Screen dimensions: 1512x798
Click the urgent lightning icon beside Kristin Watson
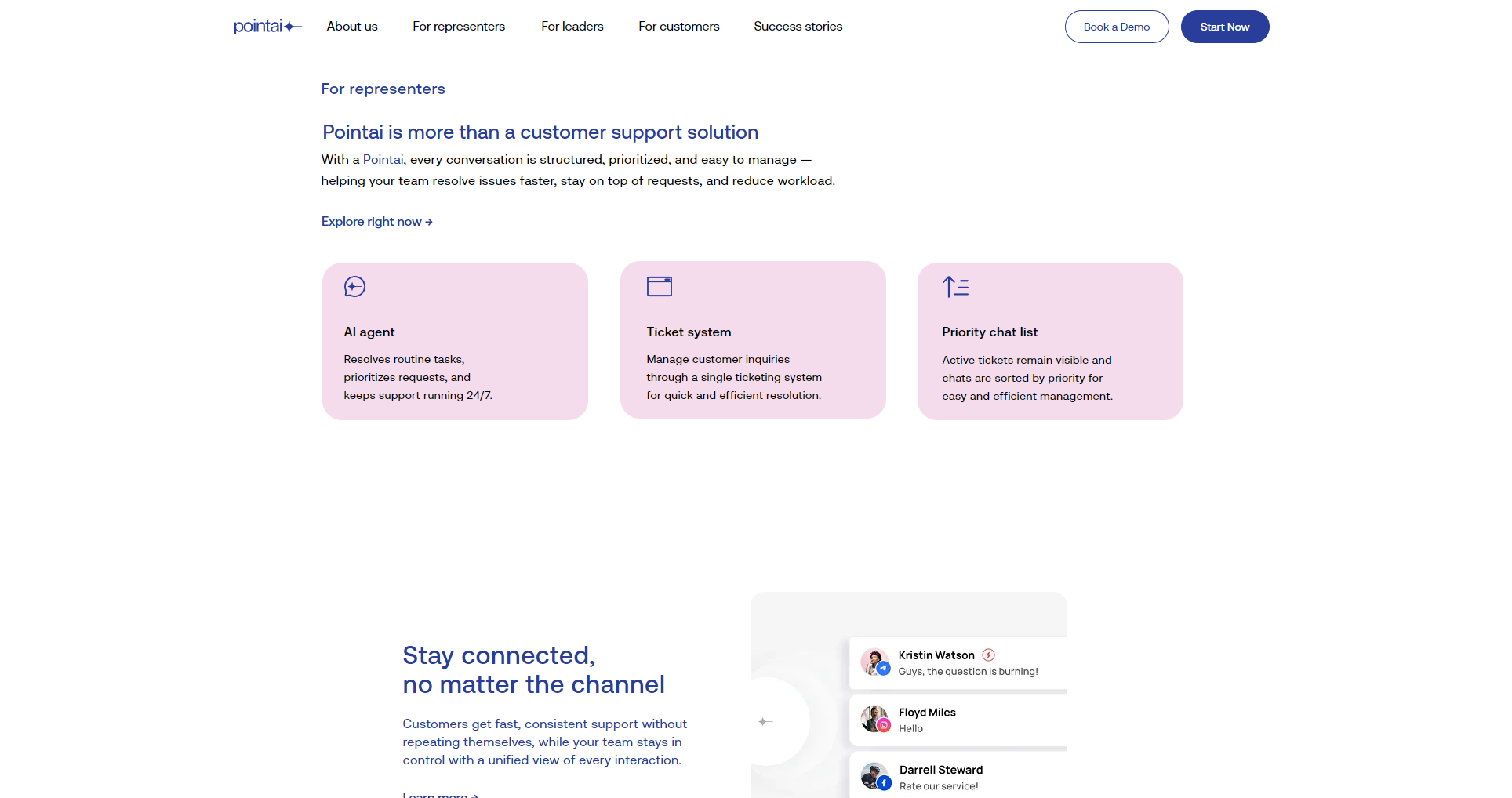[988, 655]
